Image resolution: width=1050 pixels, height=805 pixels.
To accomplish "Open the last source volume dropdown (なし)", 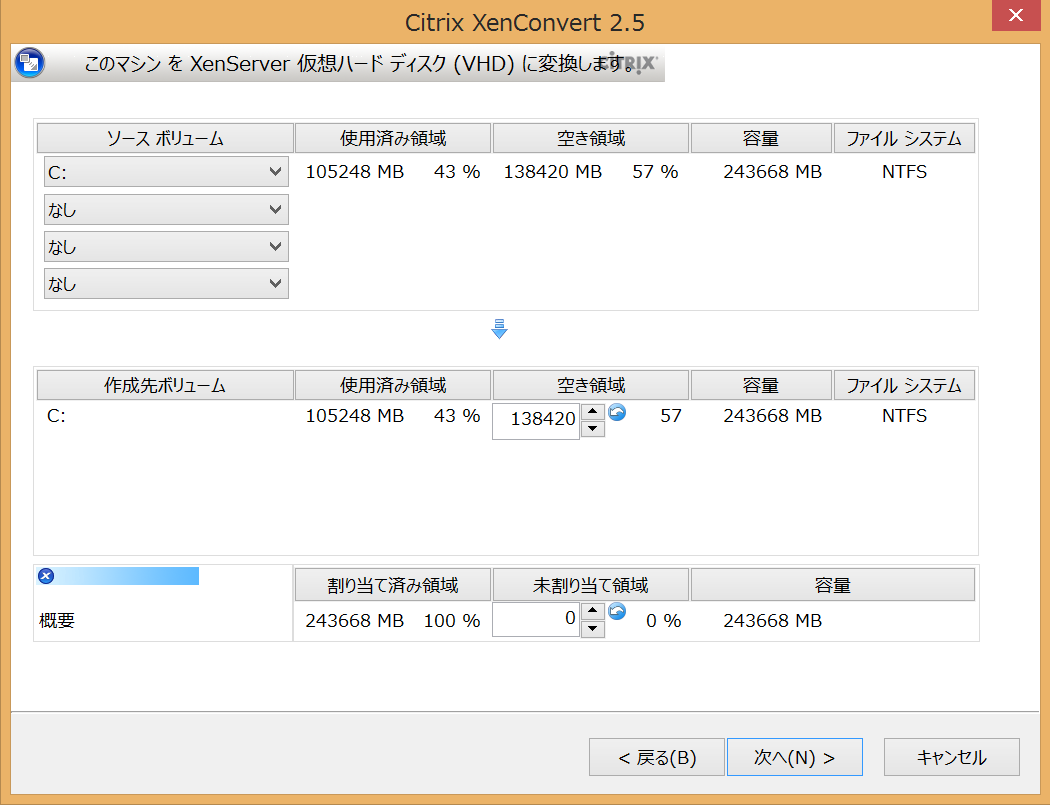I will (166, 284).
